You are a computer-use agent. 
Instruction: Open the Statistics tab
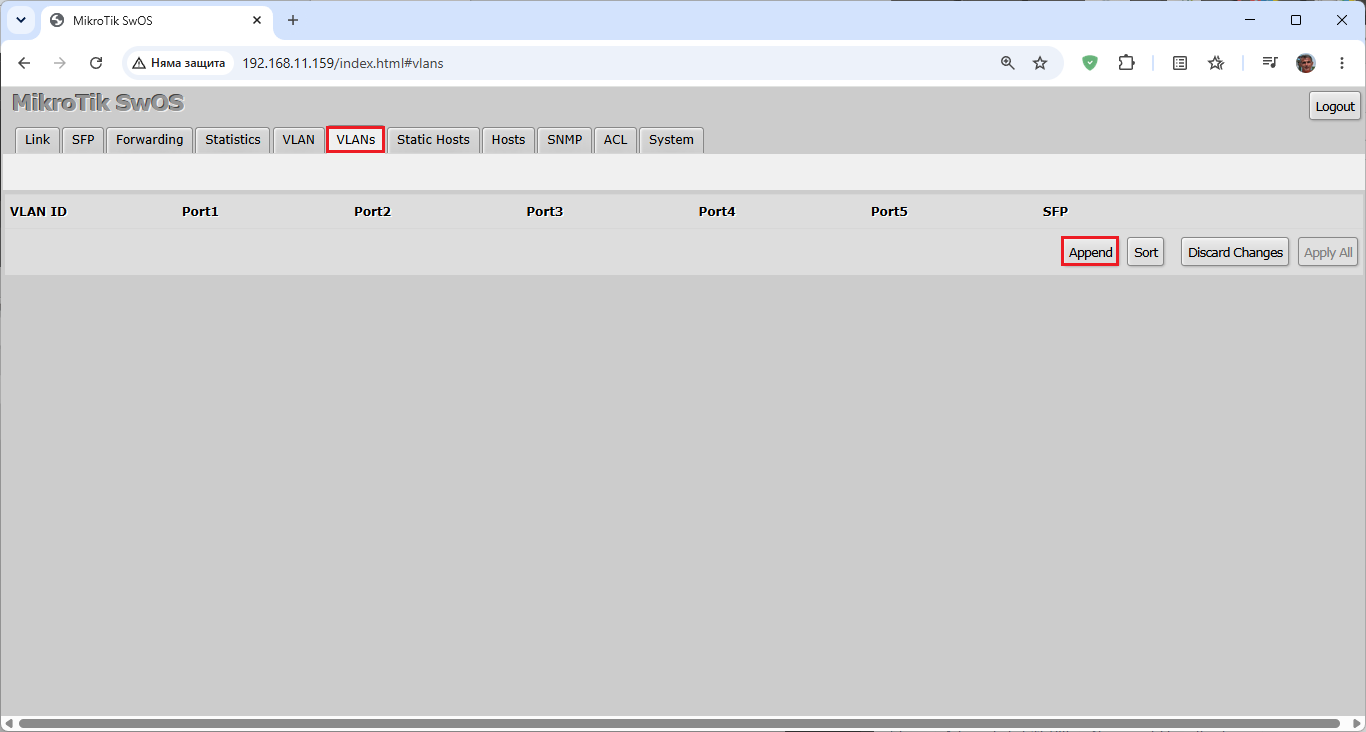pos(233,140)
